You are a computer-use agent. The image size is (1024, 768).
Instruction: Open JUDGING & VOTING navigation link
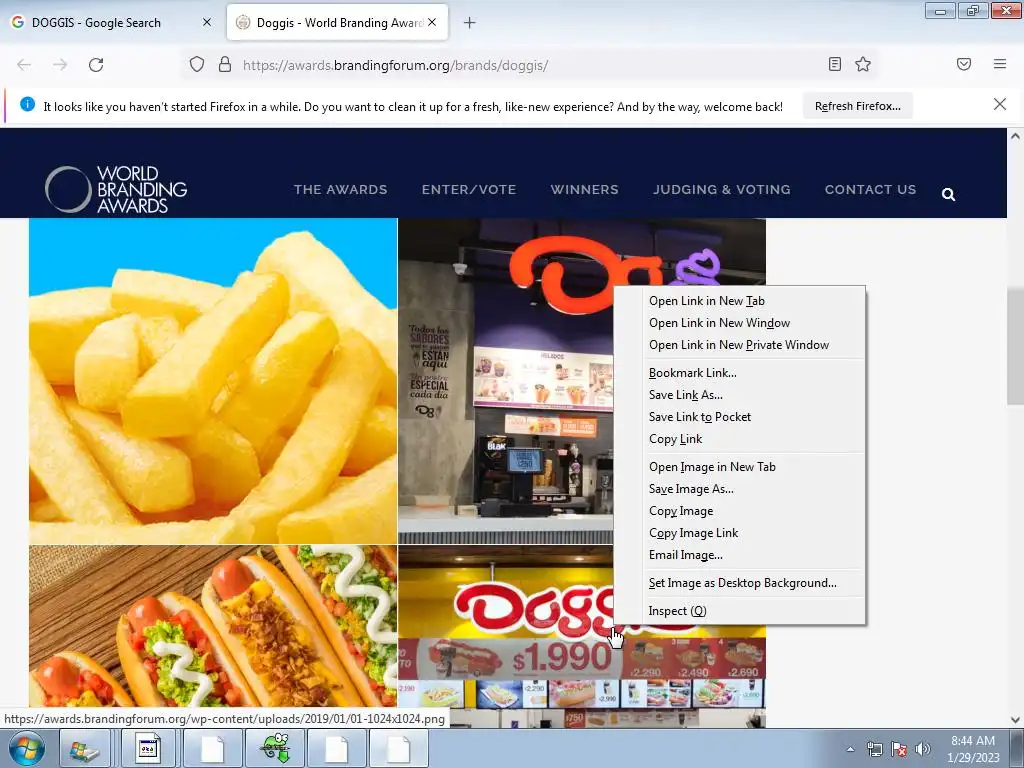(722, 189)
